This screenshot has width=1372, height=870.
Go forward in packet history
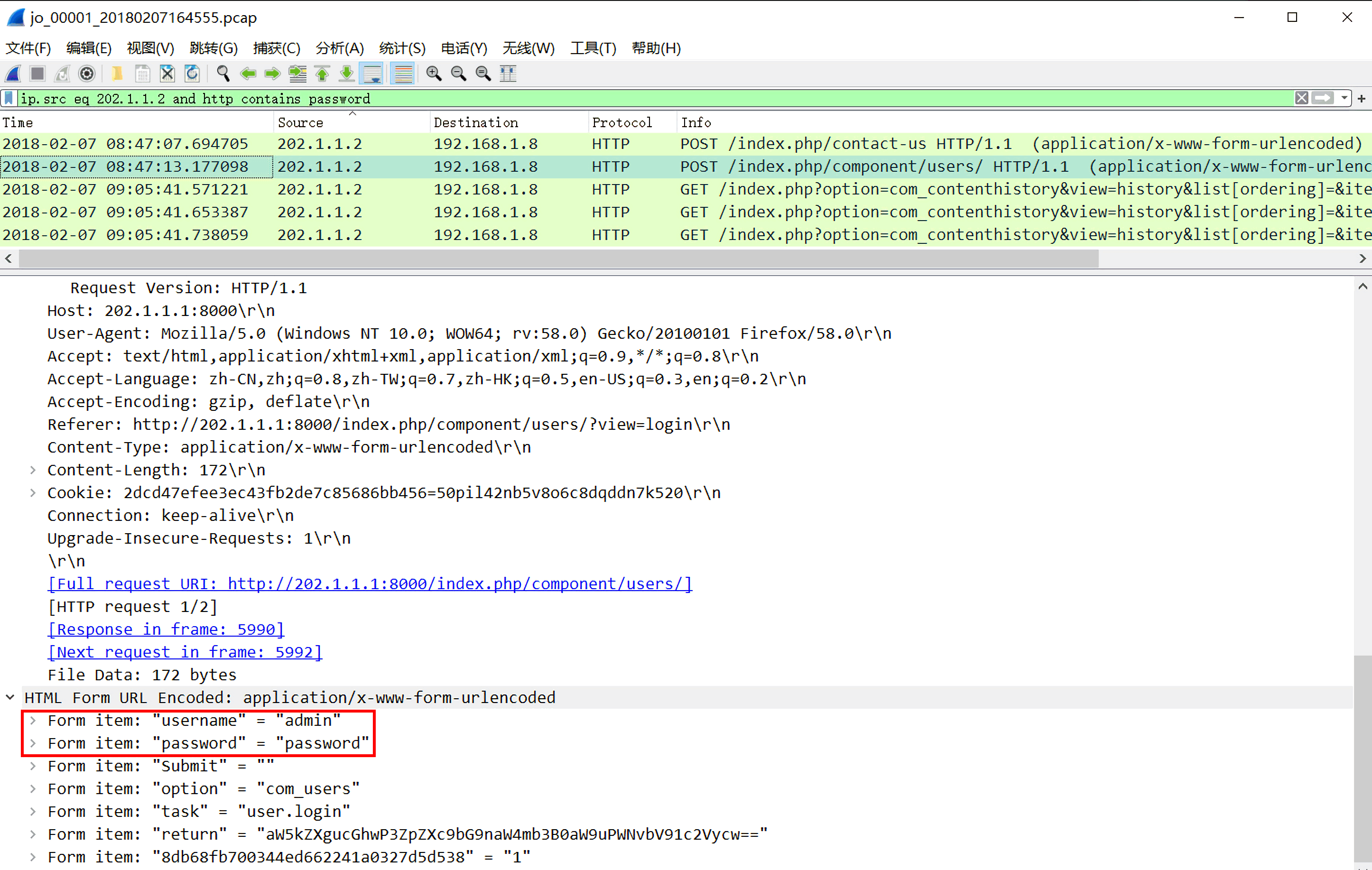272,74
